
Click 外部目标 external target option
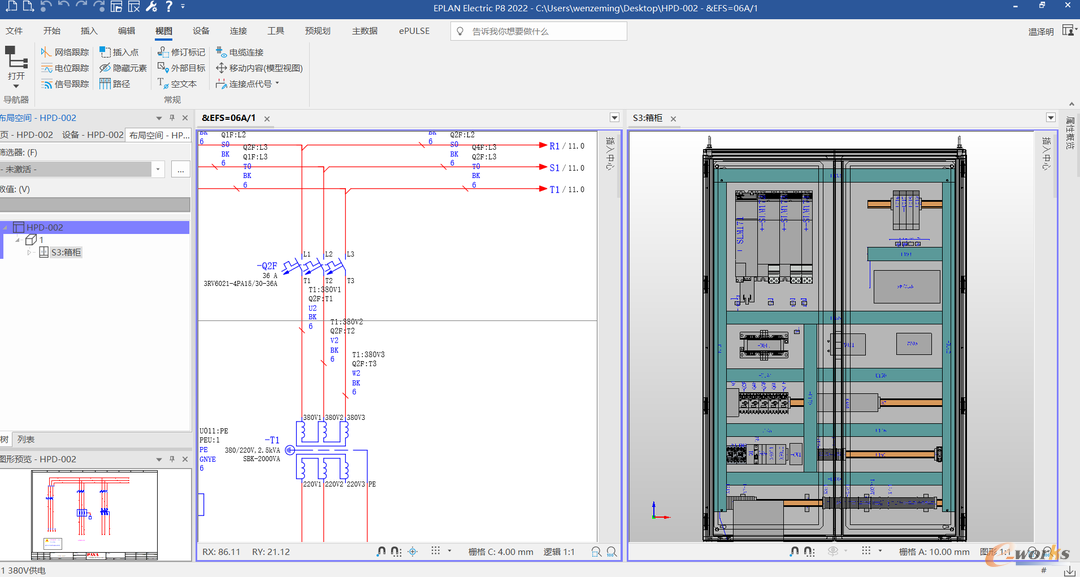181,67
